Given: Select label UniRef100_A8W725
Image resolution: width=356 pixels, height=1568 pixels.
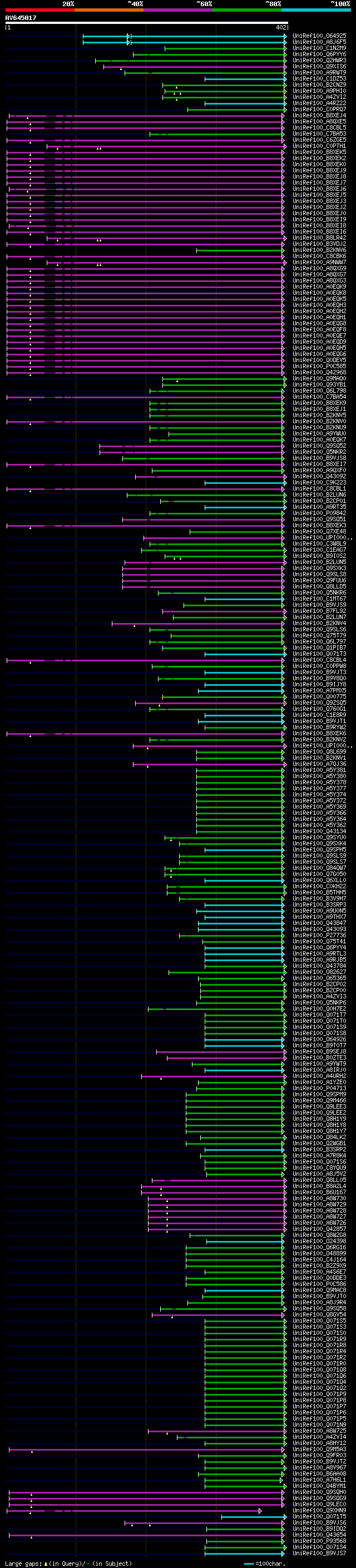Looking at the screenshot, I should pyautogui.click(x=319, y=1431).
